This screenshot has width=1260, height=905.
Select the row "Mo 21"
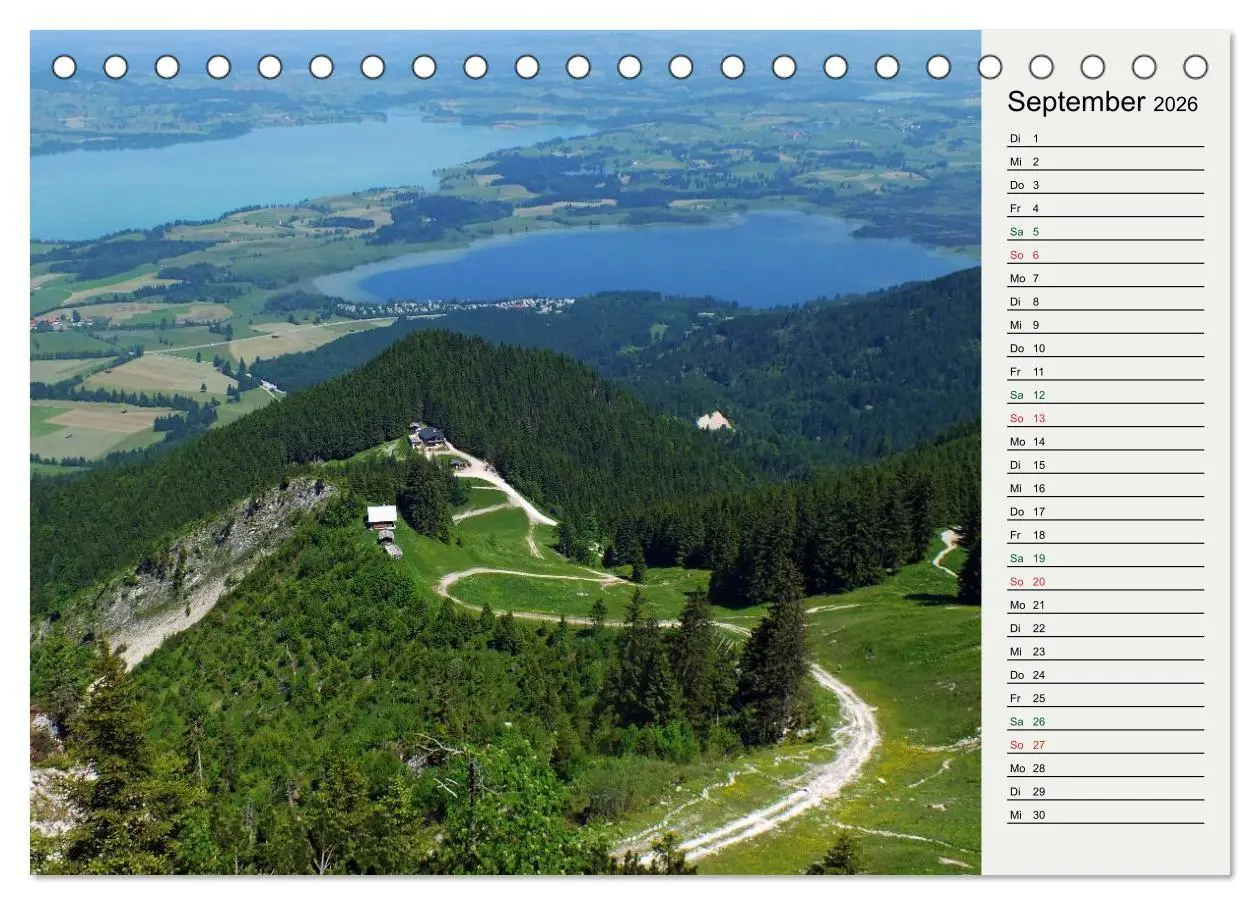tap(1105, 605)
